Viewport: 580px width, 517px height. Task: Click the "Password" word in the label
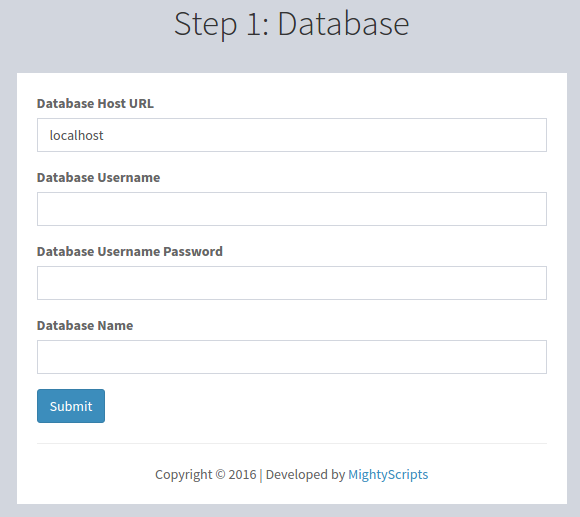(193, 251)
